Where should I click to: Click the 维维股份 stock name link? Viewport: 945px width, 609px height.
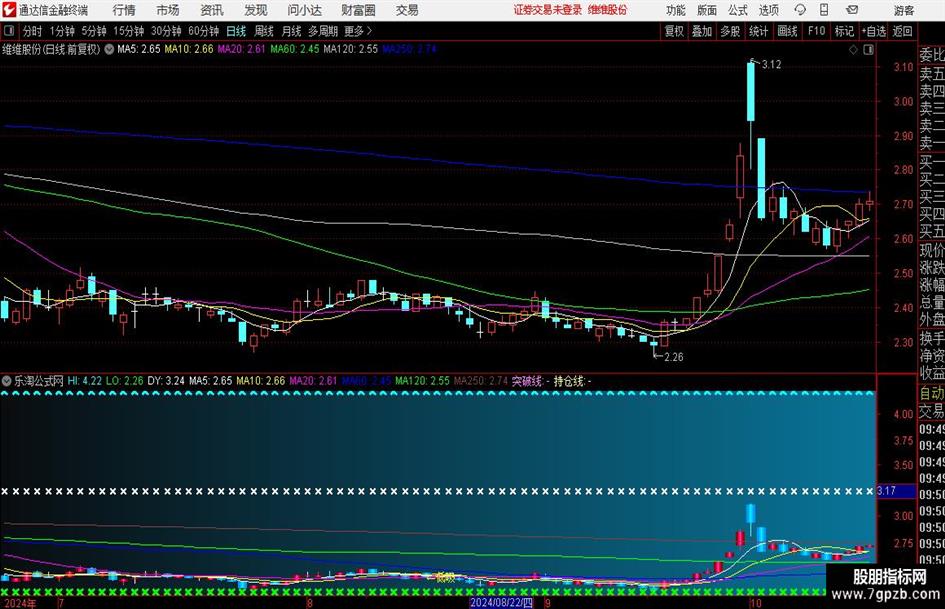[608, 10]
